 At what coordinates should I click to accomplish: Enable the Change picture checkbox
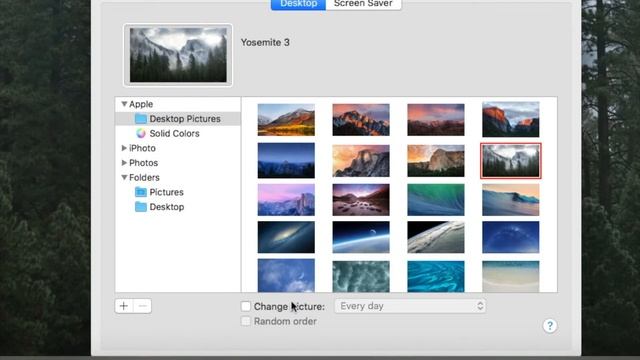pos(246,306)
